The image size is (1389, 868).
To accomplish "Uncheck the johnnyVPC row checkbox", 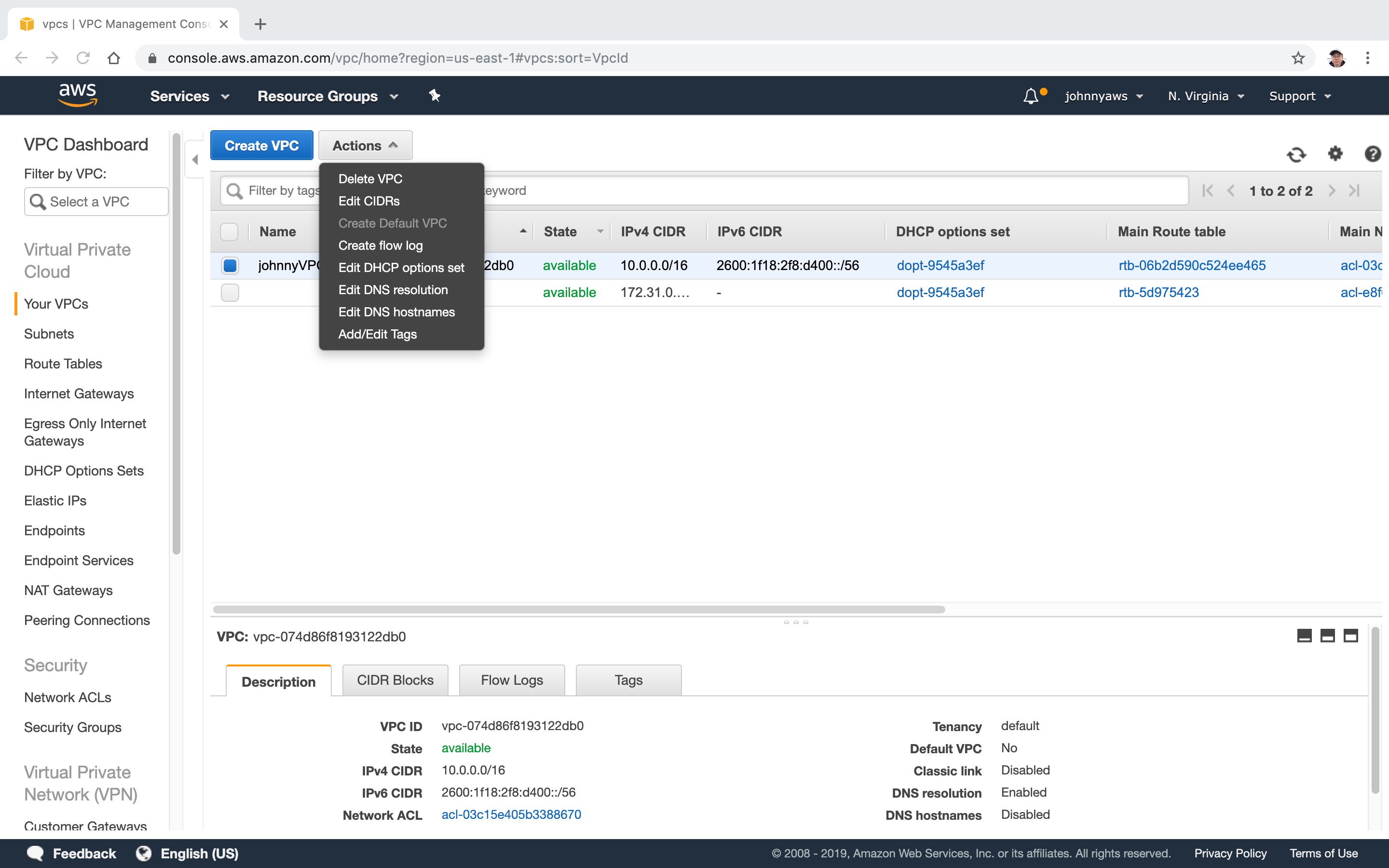I will [x=230, y=265].
